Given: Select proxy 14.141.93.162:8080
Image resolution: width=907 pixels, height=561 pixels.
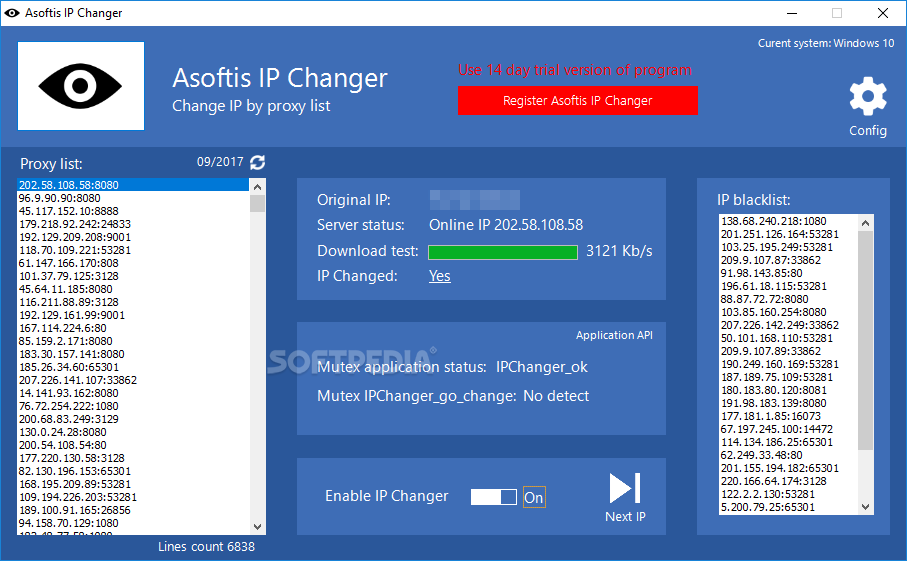Looking at the screenshot, I should [133, 393].
